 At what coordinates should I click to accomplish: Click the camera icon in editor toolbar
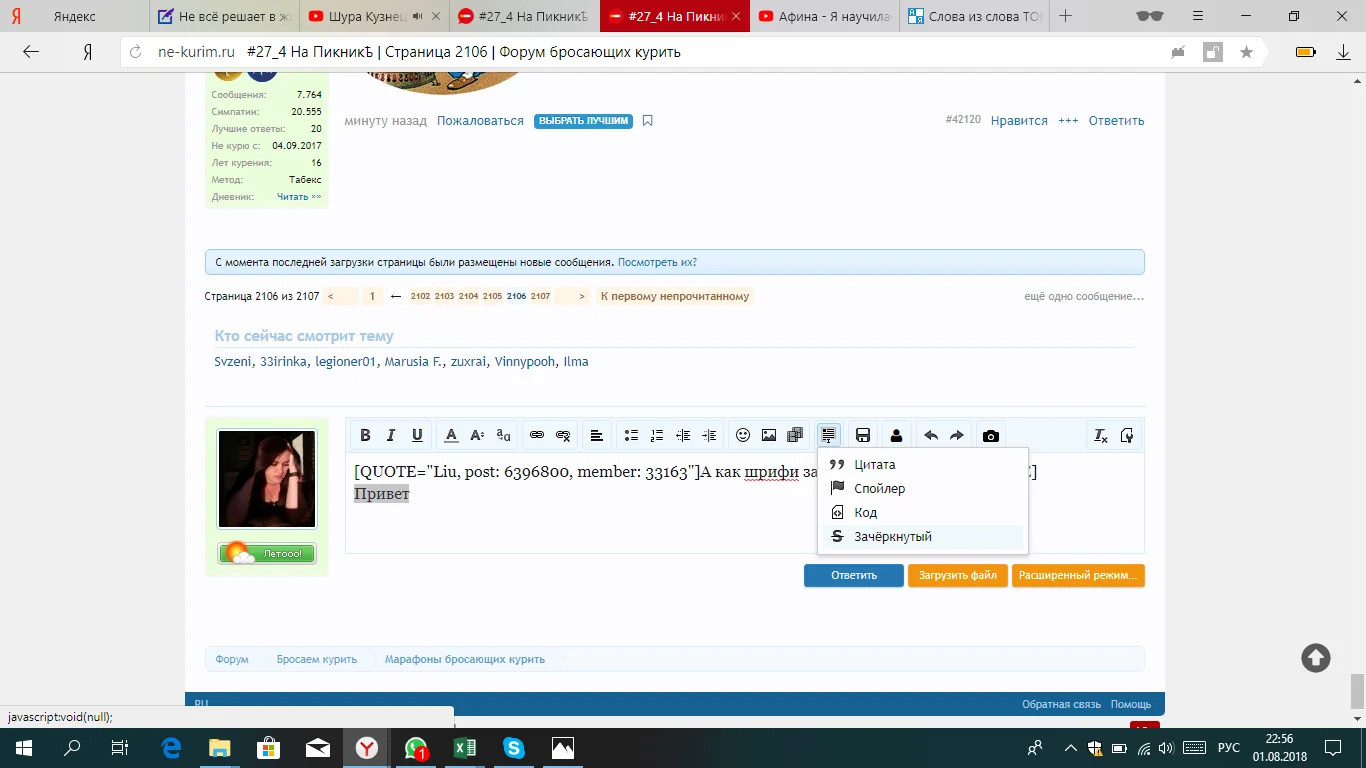click(991, 435)
